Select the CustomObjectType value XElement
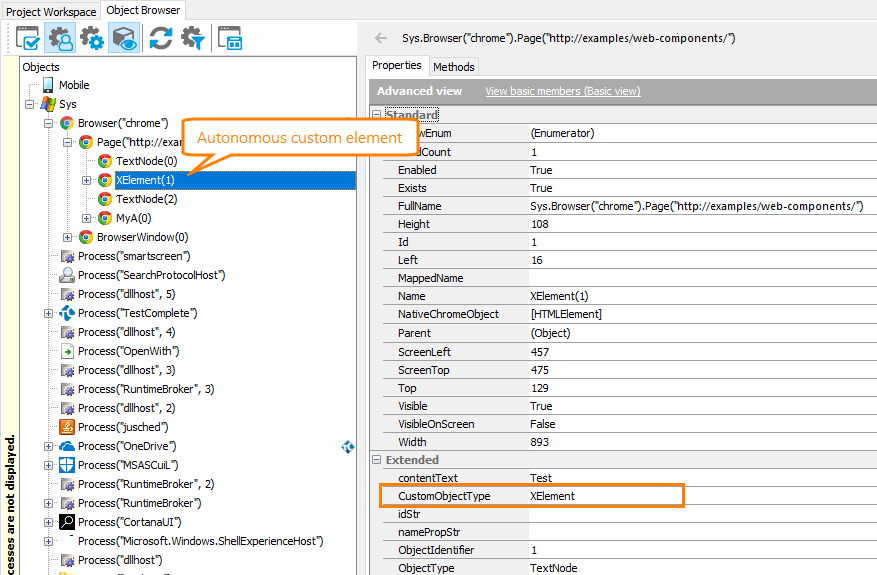877x575 pixels. pyautogui.click(x=552, y=496)
